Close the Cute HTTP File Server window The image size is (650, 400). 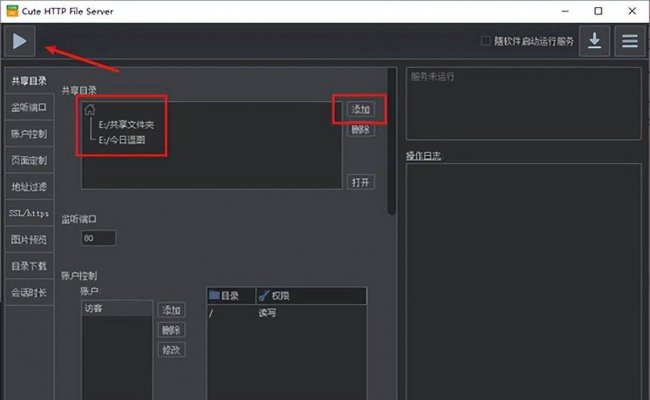pyautogui.click(x=632, y=11)
